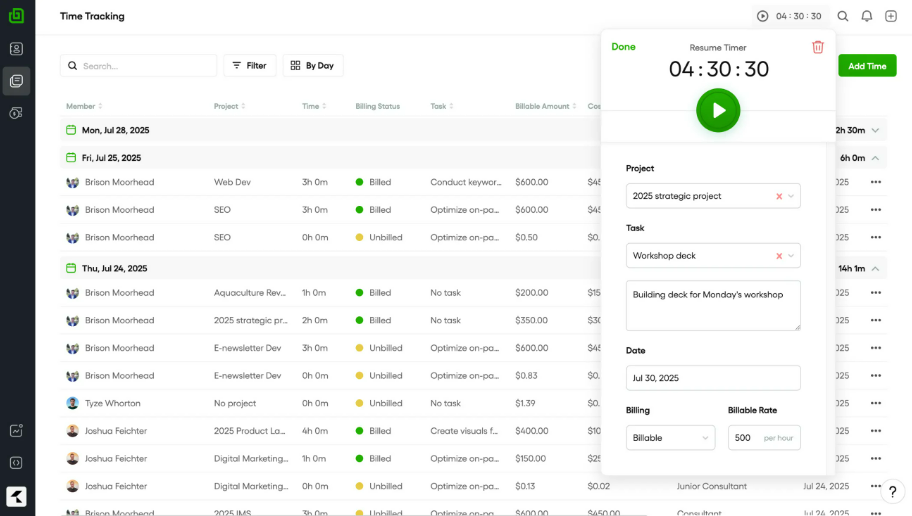Open the reports chart sidebar icon
The width and height of the screenshot is (912, 516).
[16, 430]
